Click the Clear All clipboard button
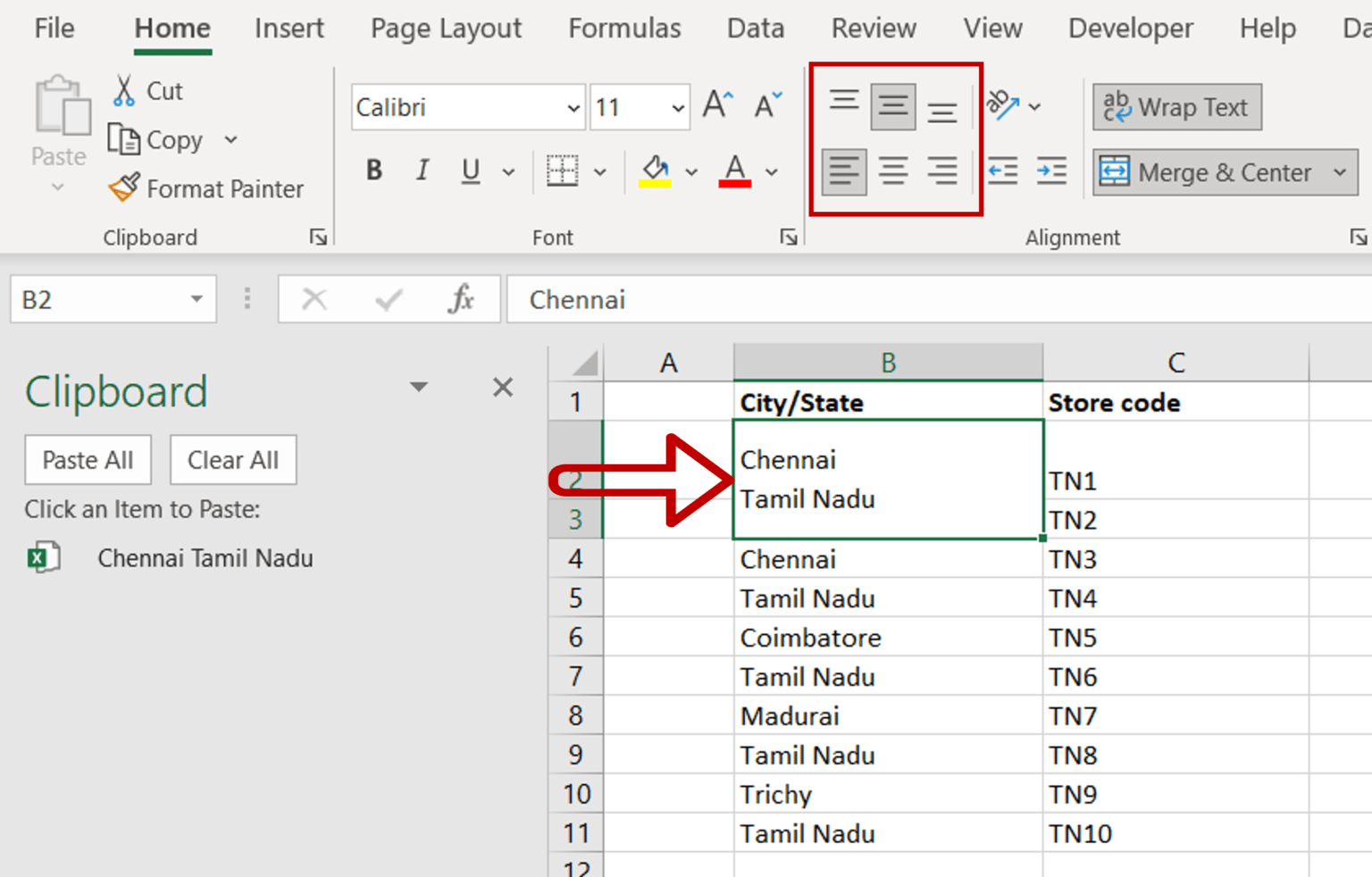This screenshot has width=1372, height=877. click(x=232, y=459)
